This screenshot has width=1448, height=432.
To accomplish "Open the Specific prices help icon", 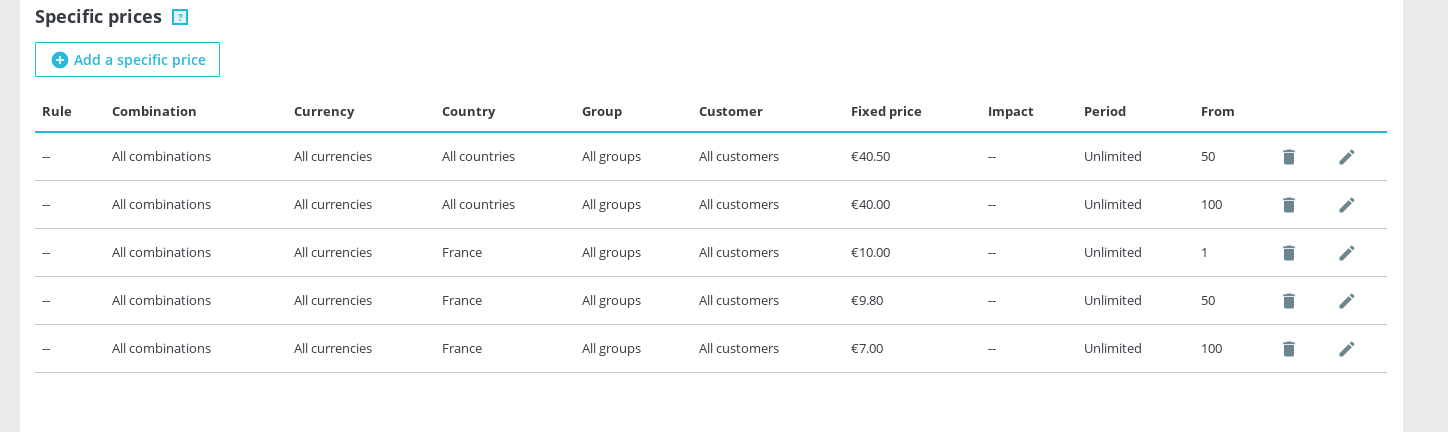I will (180, 17).
